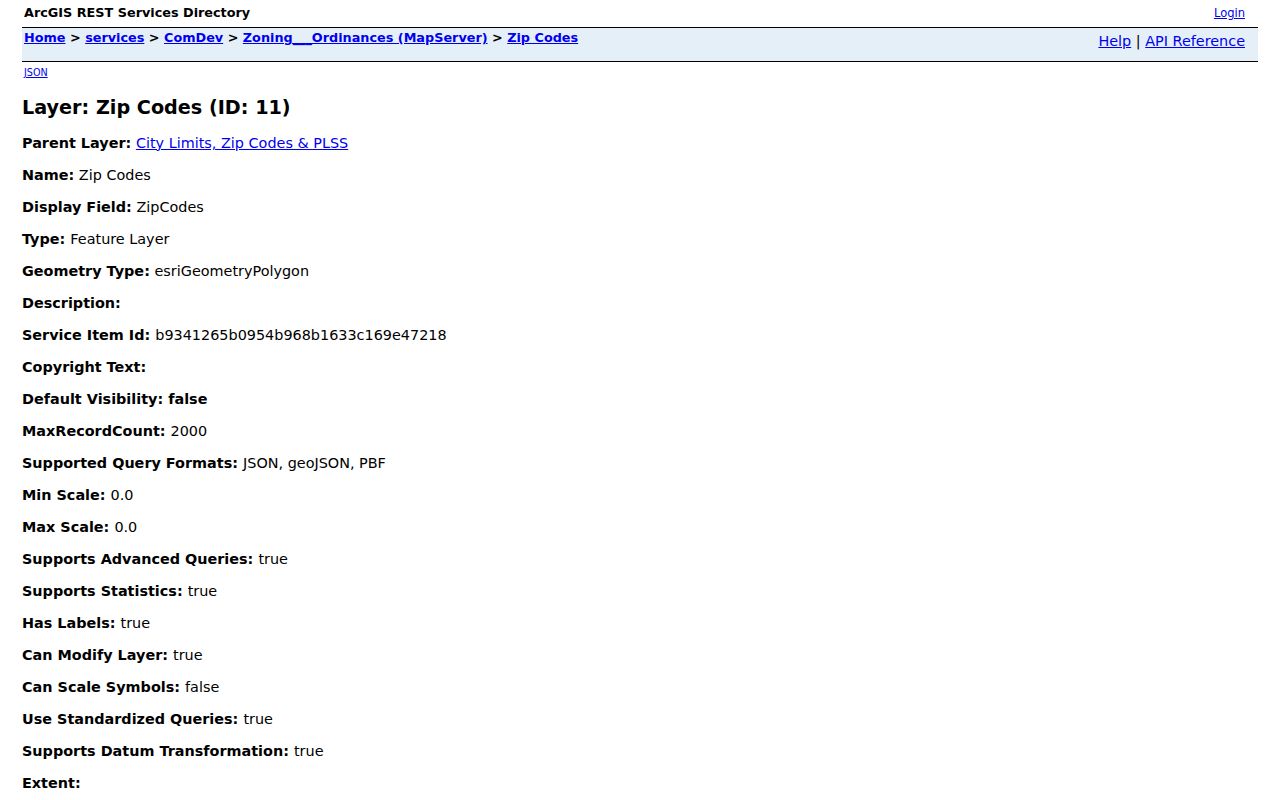This screenshot has height=800, width=1280.
Task: Click the Service Item Id value text
Action: [300, 335]
